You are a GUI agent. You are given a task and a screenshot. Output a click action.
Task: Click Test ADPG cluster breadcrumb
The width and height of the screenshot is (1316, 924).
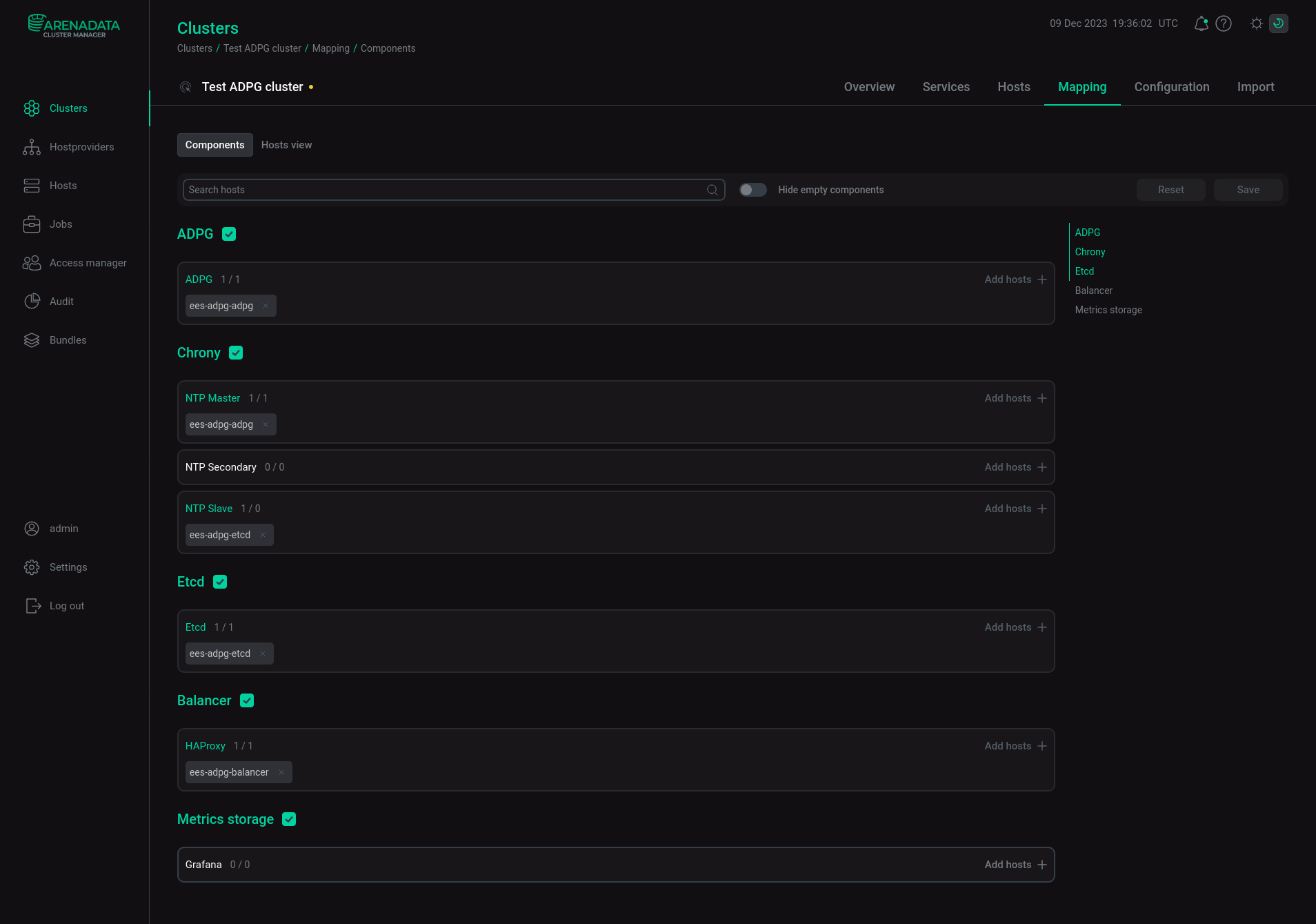pos(262,48)
